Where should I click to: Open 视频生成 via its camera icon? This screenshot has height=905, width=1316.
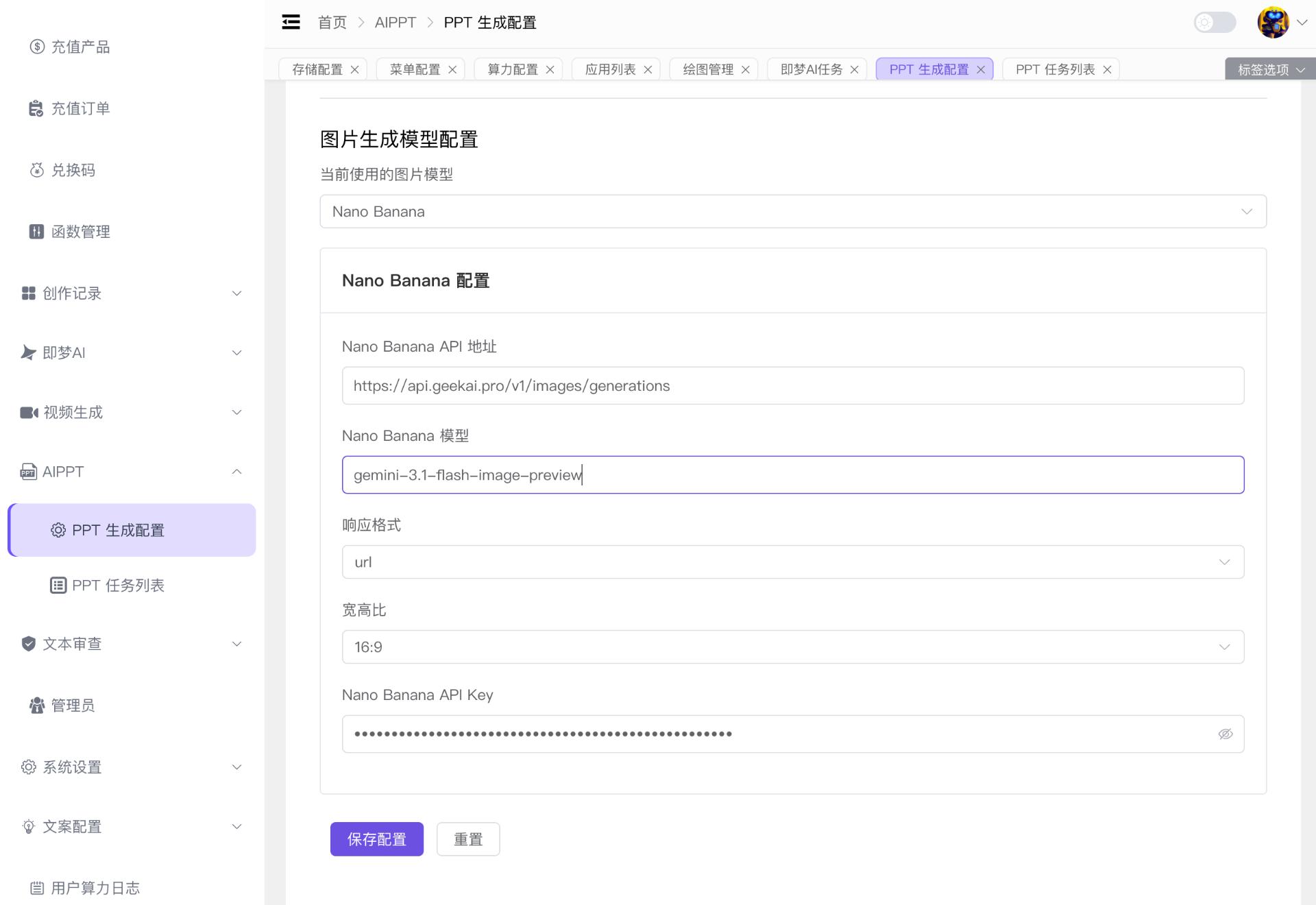(x=27, y=412)
